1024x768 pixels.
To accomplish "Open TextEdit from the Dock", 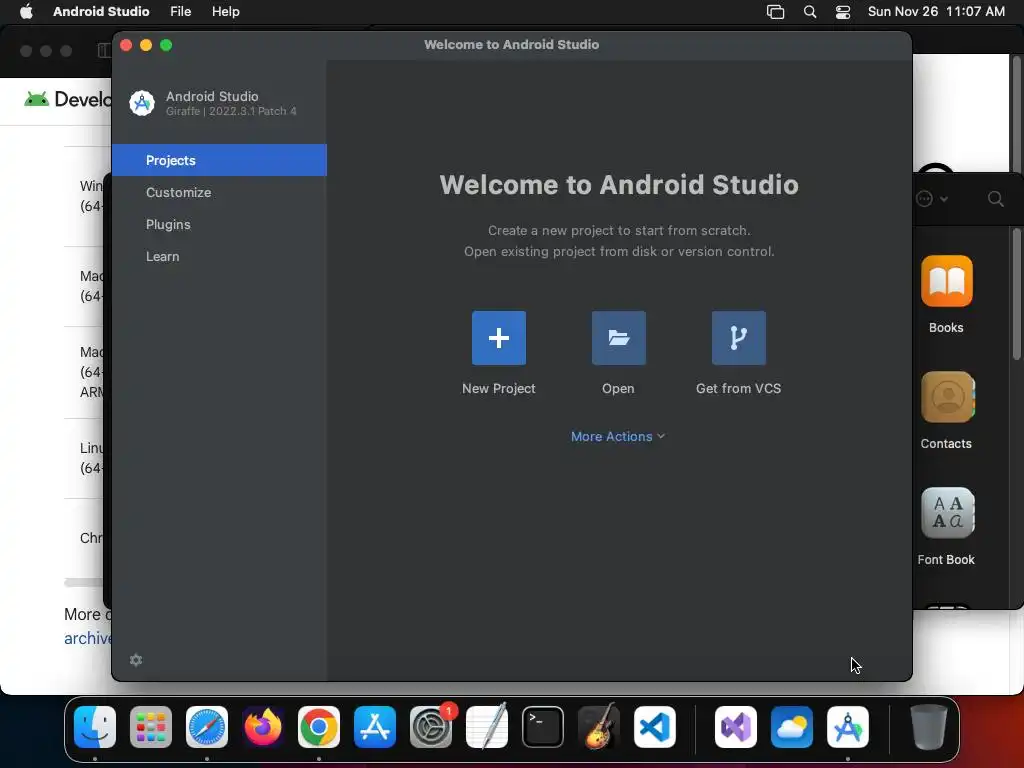I will 487,726.
